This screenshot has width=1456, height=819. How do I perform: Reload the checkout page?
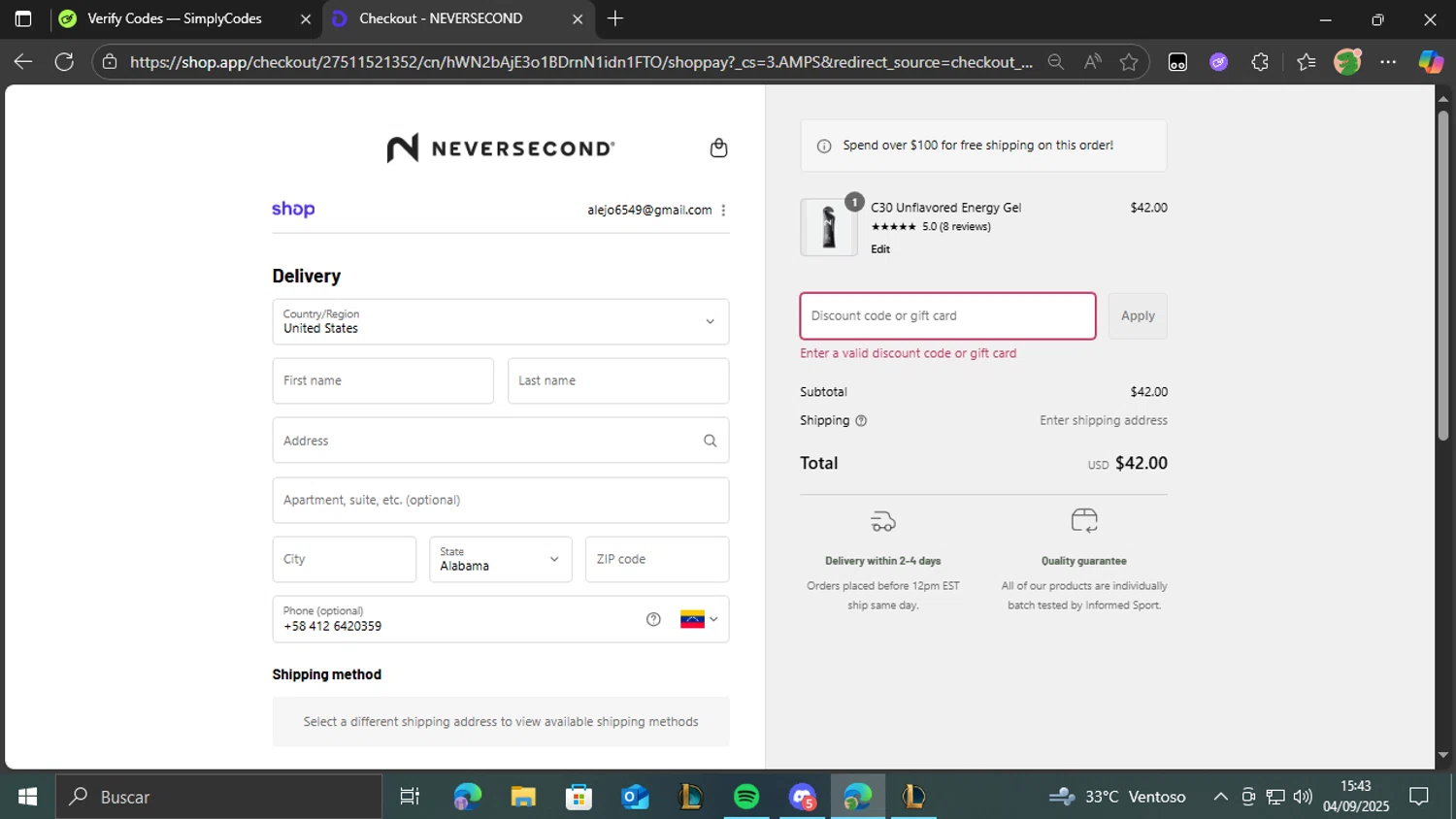64,61
